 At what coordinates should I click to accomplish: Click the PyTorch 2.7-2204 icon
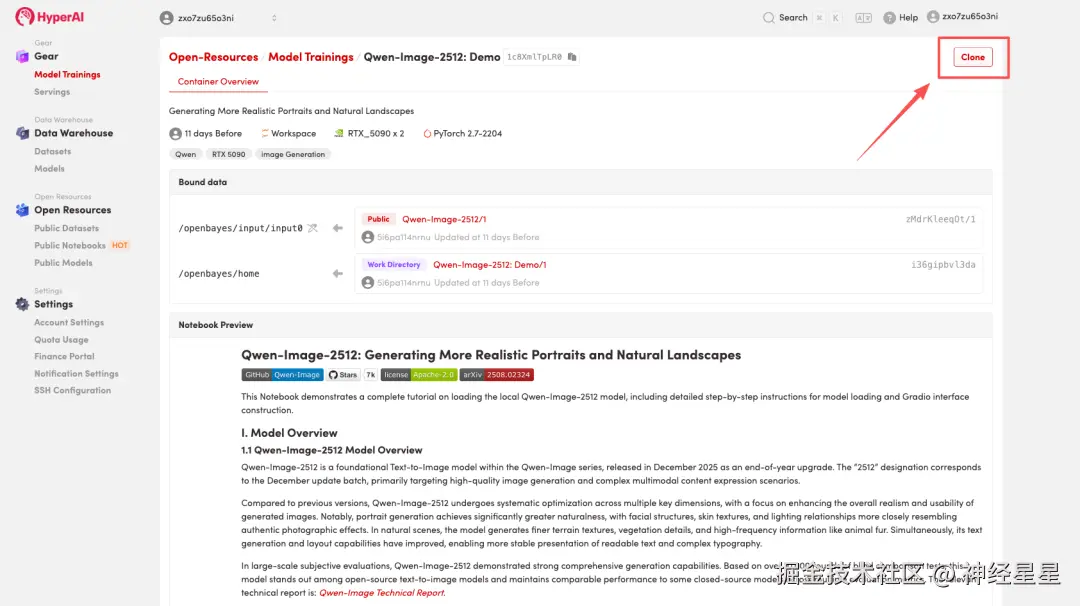point(427,134)
